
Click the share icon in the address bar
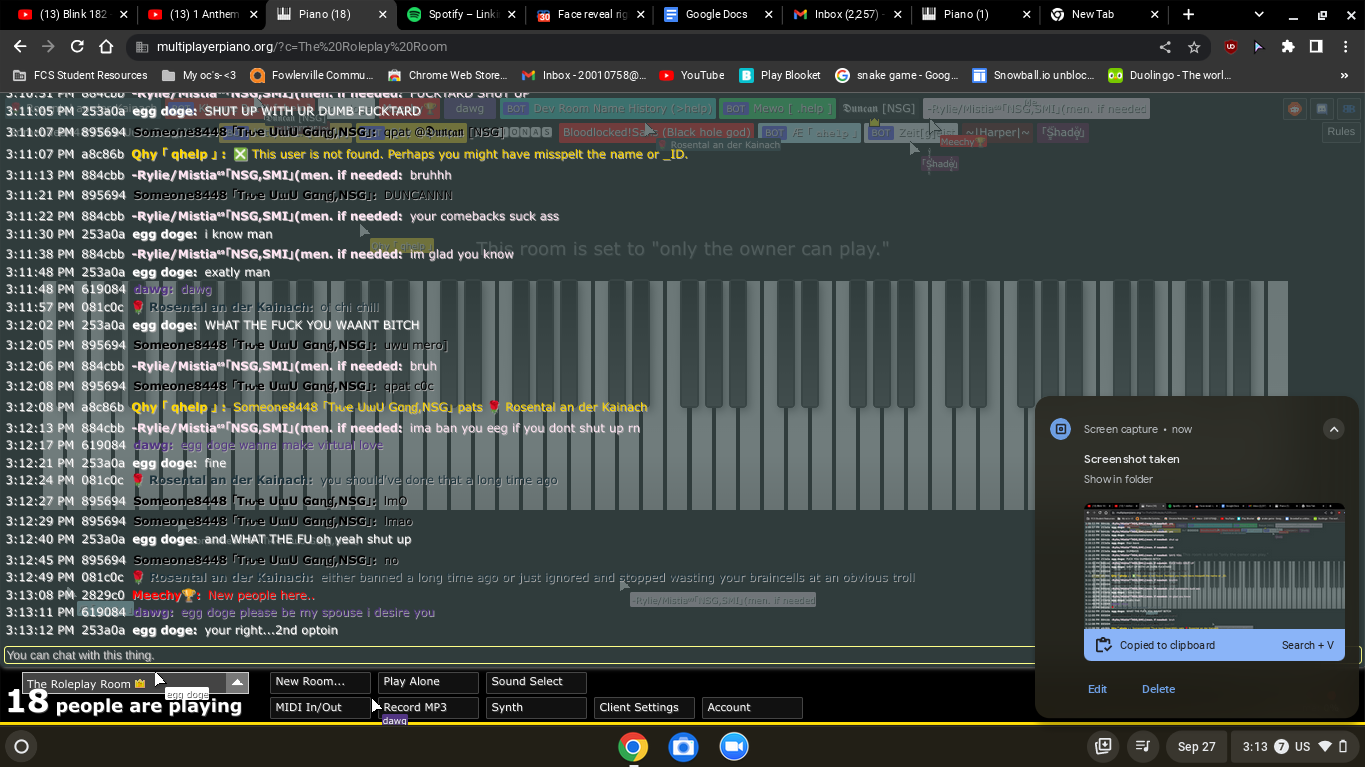1165,47
